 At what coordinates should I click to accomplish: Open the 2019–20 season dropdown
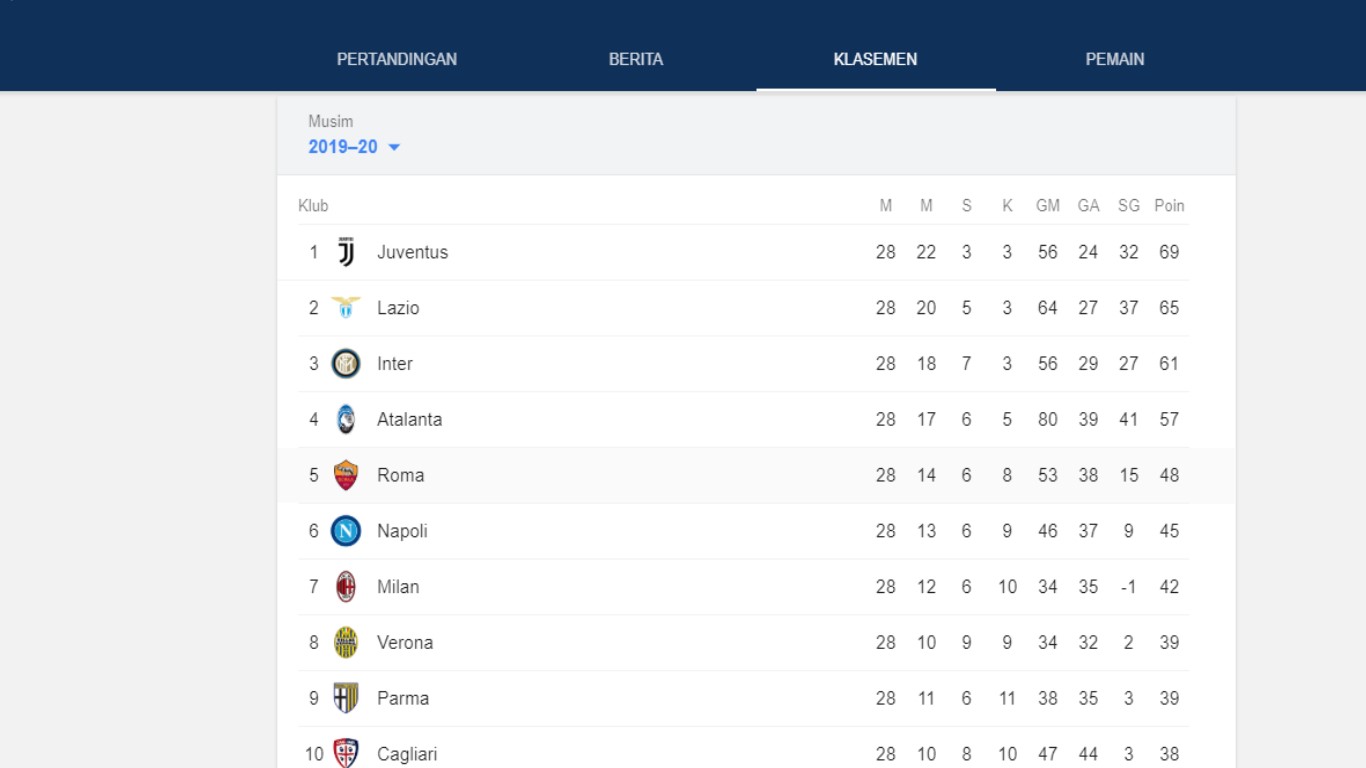point(343,147)
